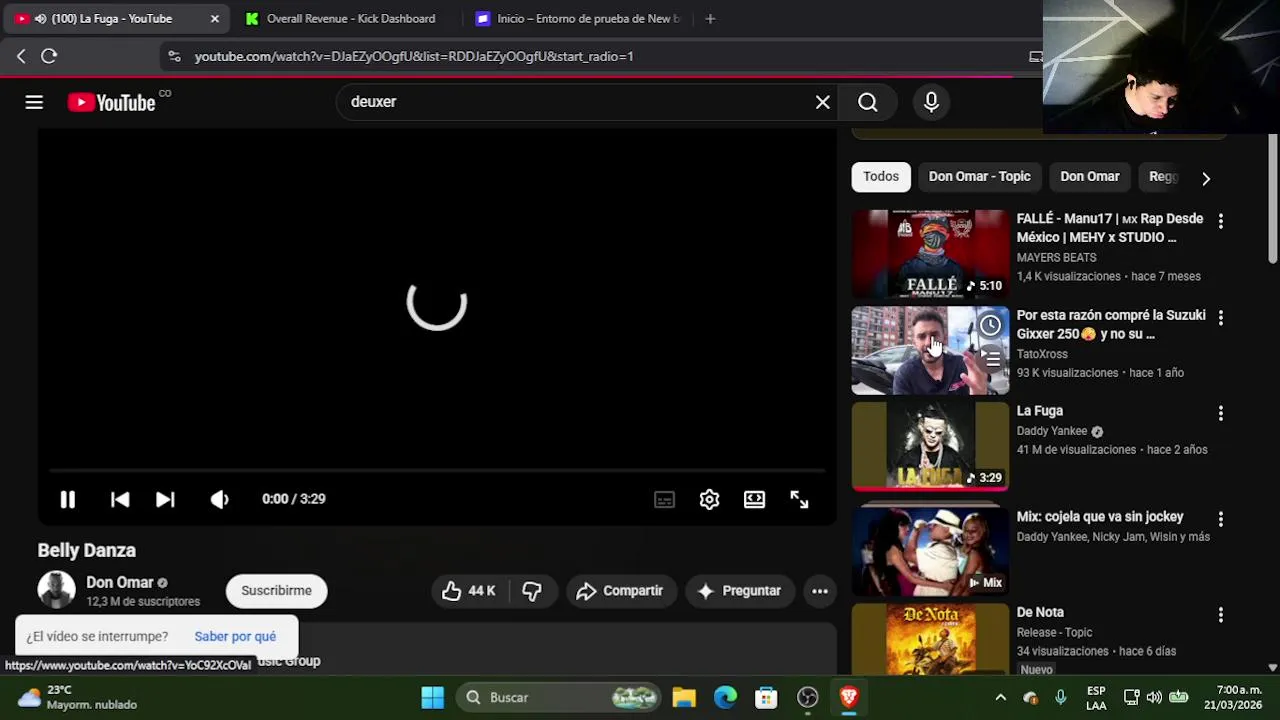Open system volume tray icon

tap(1154, 697)
